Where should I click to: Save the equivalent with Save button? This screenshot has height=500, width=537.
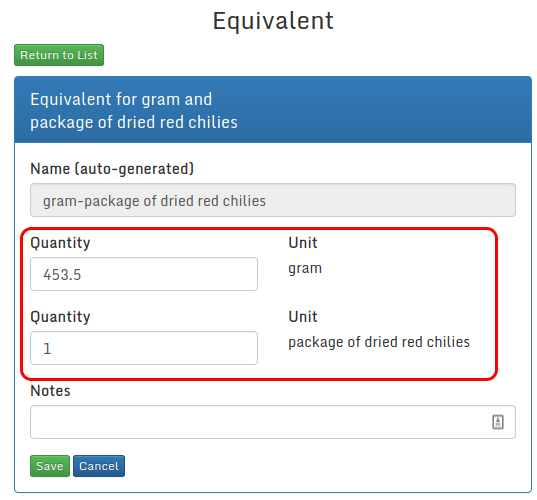tap(50, 466)
